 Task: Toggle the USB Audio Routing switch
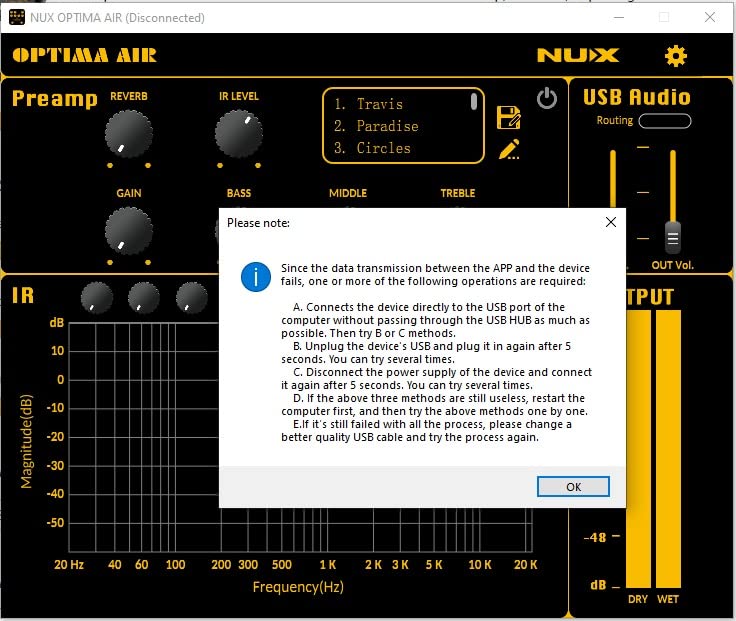coord(665,121)
